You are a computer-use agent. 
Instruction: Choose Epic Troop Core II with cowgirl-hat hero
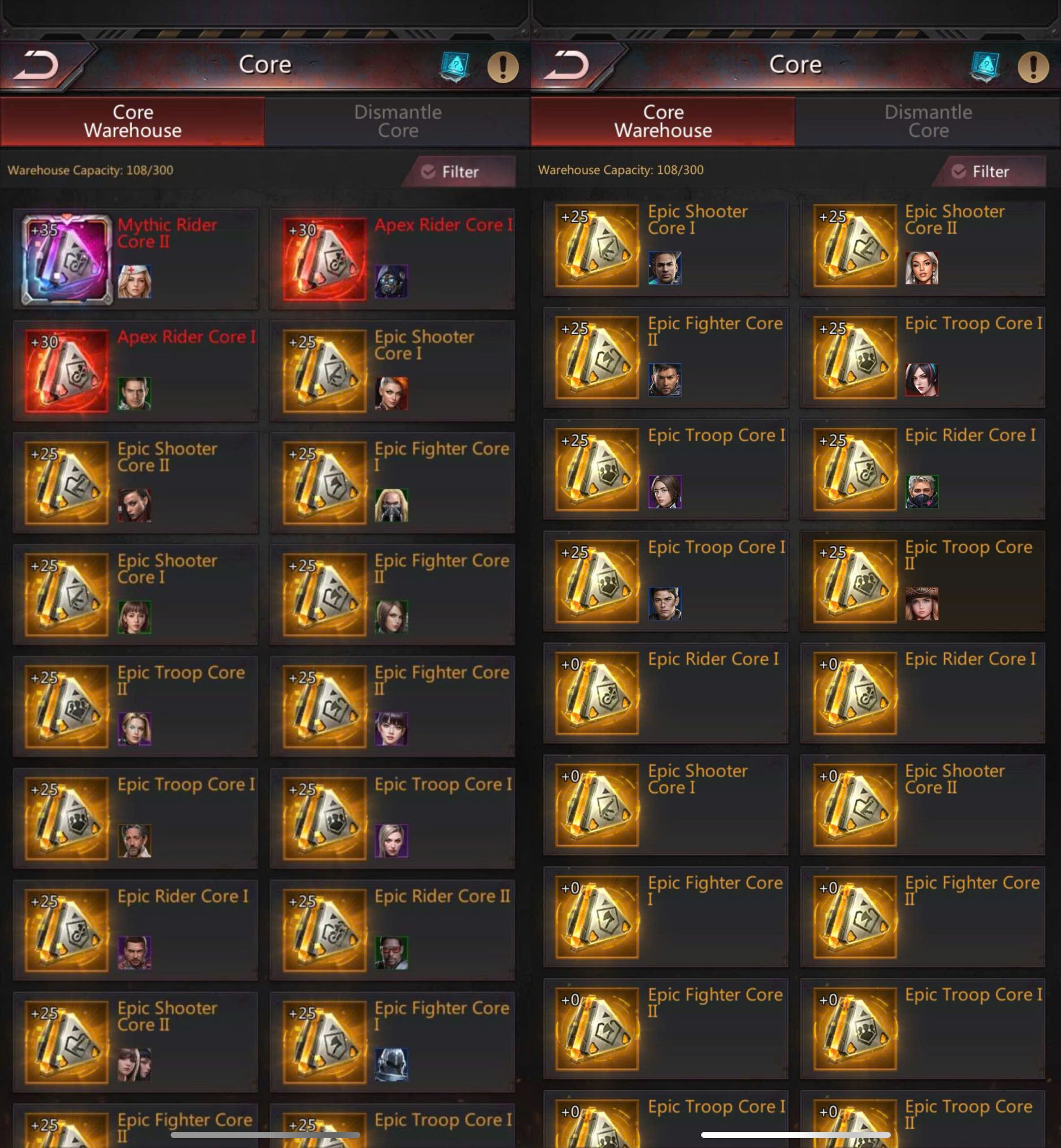pyautogui.click(x=922, y=581)
